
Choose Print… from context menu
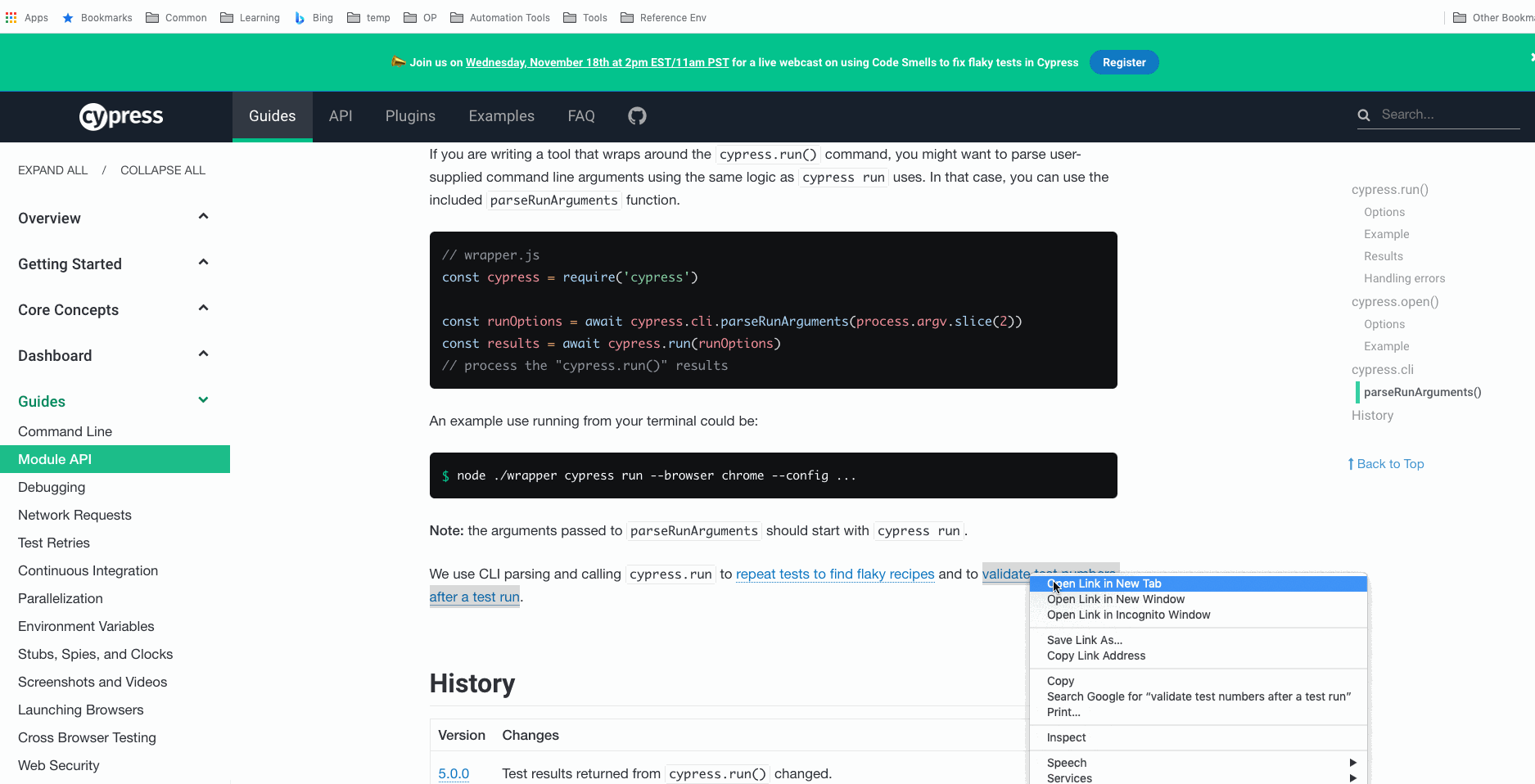(x=1198, y=712)
